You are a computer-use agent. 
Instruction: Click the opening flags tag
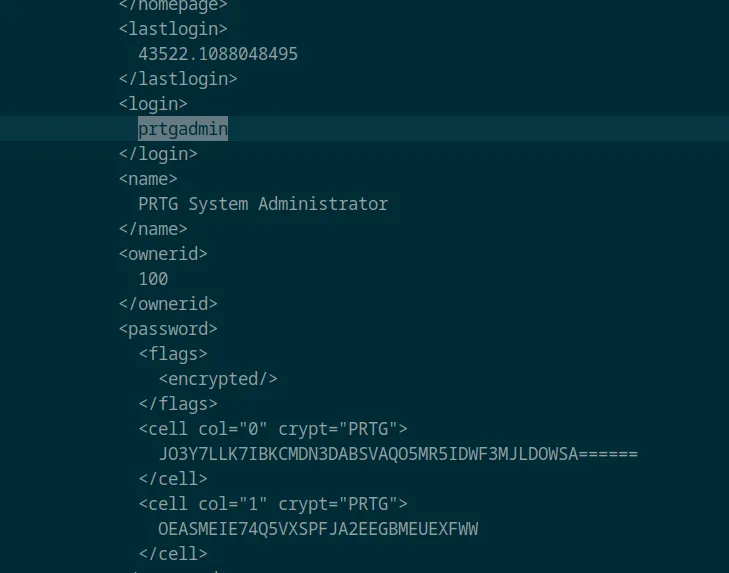click(x=173, y=354)
